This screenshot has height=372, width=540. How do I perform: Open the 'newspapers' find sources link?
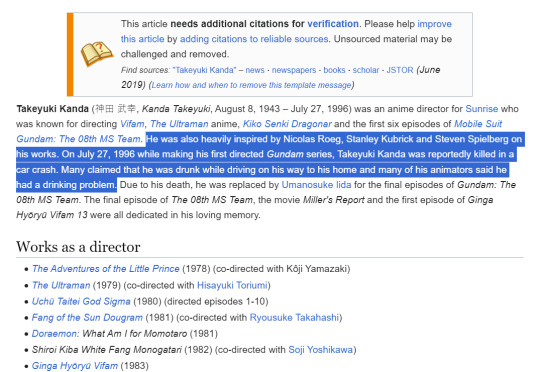[x=294, y=70]
